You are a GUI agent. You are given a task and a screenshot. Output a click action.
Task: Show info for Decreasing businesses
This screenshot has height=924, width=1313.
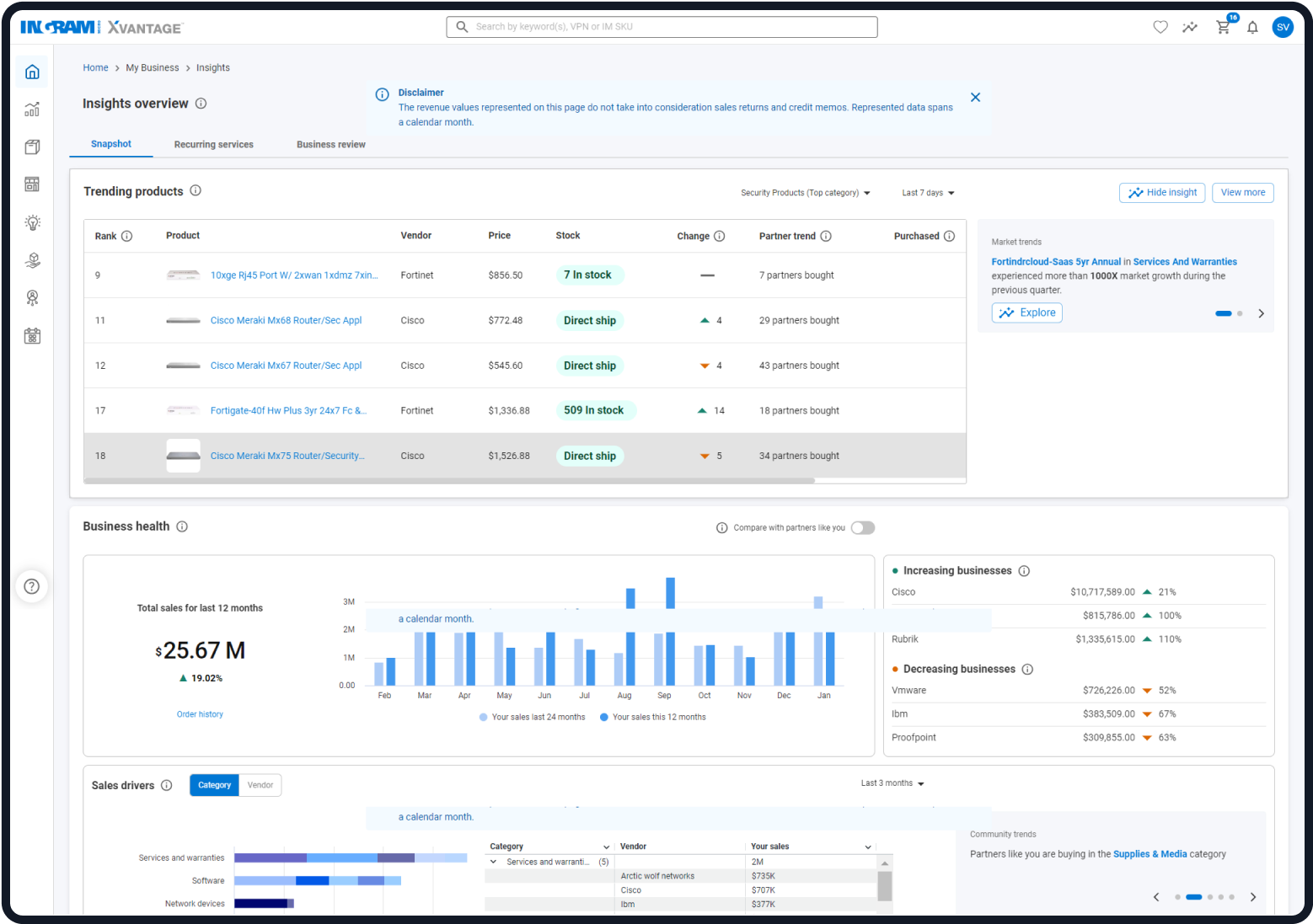coord(1028,670)
